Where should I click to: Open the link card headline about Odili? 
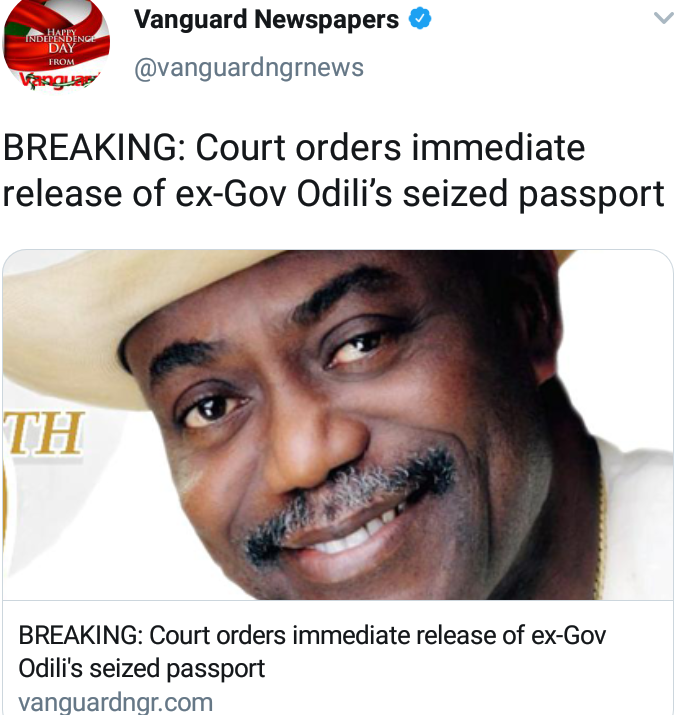click(312, 652)
